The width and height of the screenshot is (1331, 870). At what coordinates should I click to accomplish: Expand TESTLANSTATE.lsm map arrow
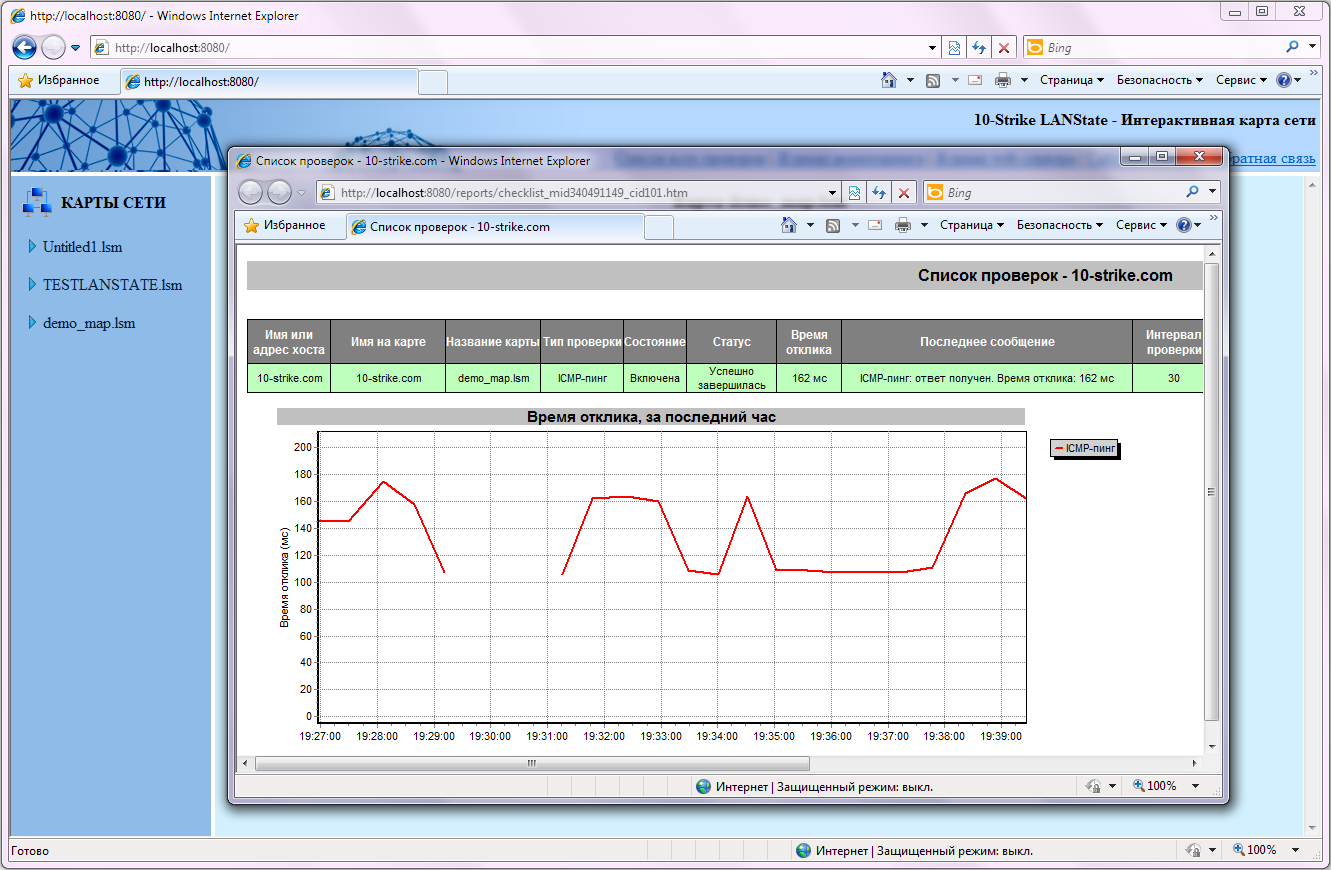click(x=33, y=284)
